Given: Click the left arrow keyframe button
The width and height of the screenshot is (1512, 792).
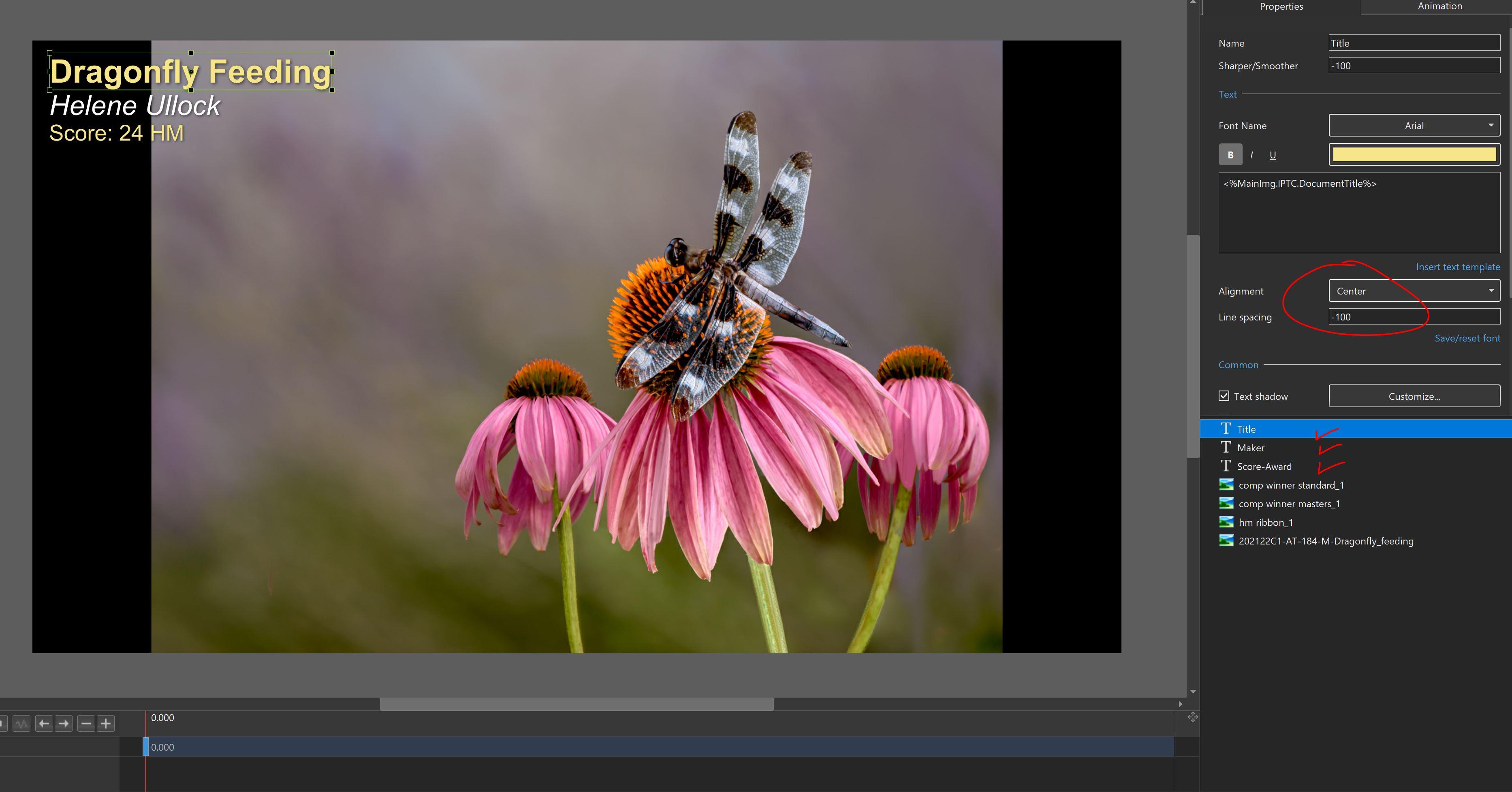Looking at the screenshot, I should click(x=44, y=723).
